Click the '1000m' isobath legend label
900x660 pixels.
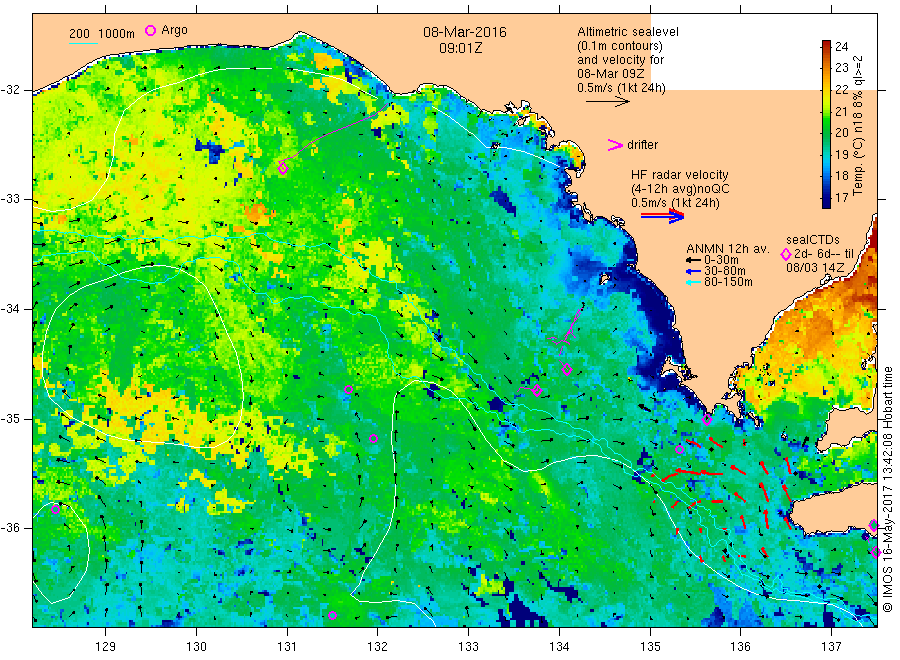click(x=117, y=34)
